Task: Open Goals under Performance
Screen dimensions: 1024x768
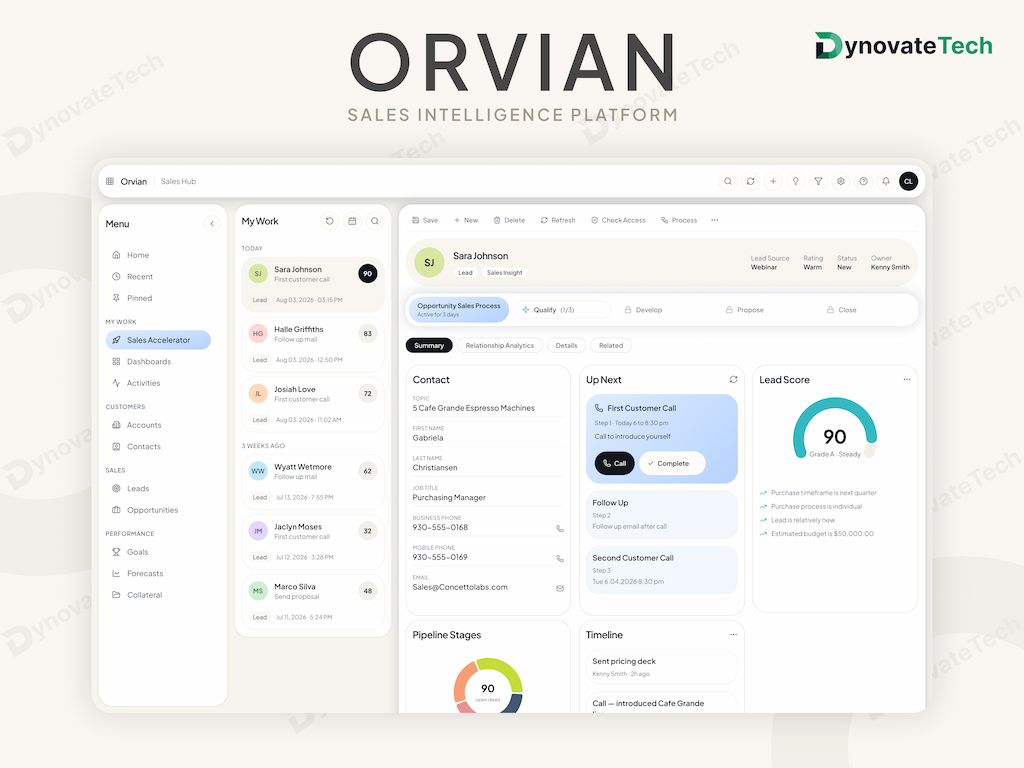Action: point(158,552)
